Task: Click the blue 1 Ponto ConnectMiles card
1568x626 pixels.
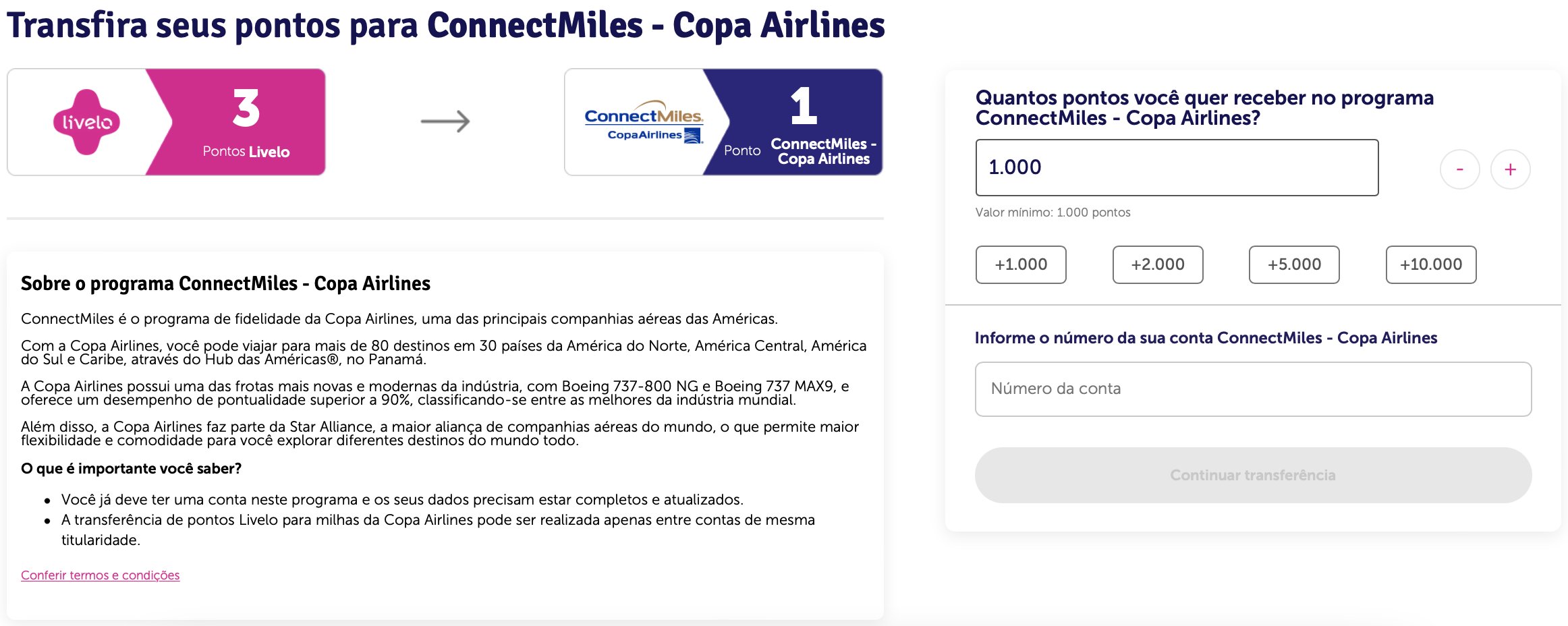Action: [793, 122]
